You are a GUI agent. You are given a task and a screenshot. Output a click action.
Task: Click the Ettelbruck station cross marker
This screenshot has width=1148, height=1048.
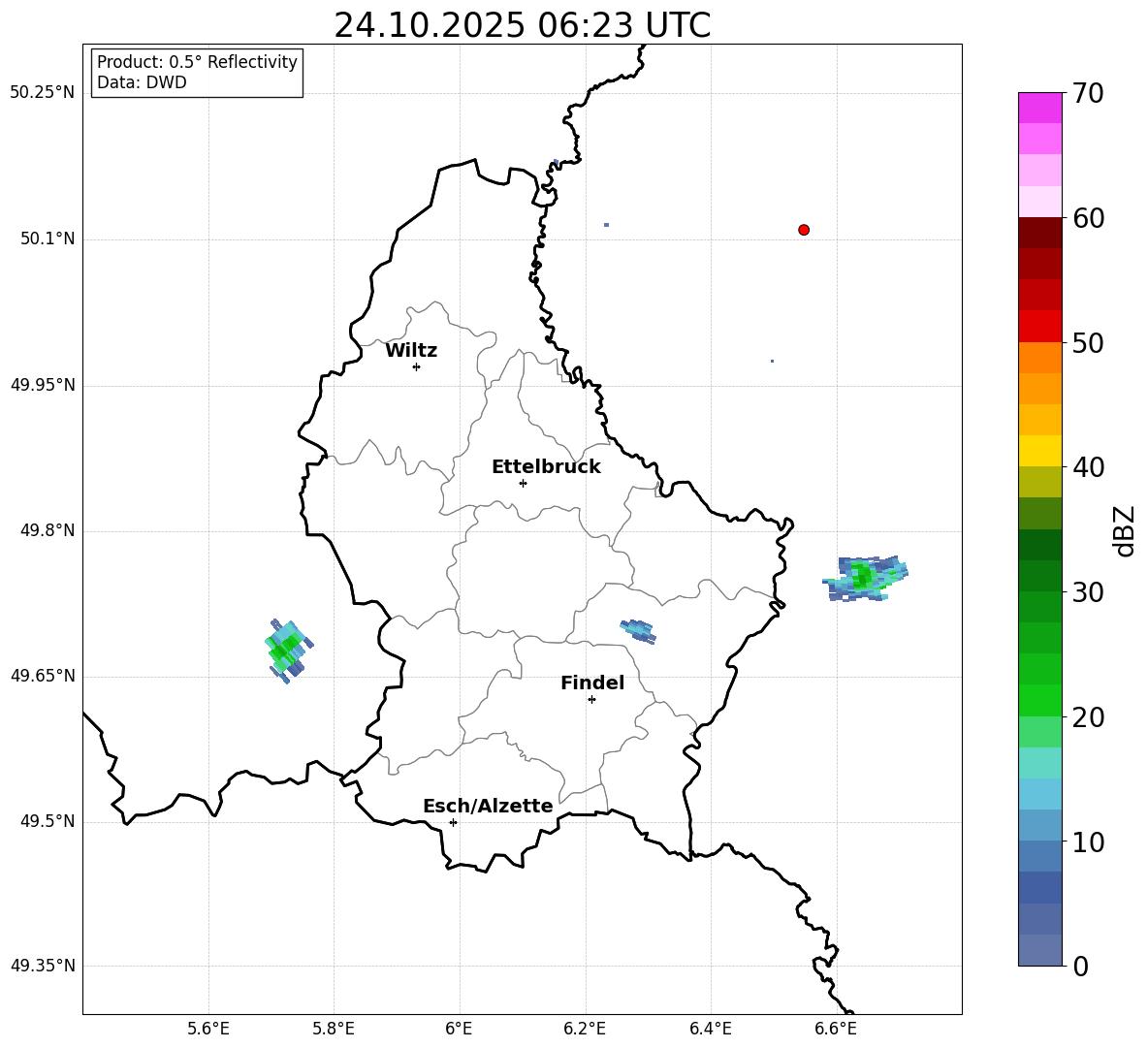click(x=523, y=483)
